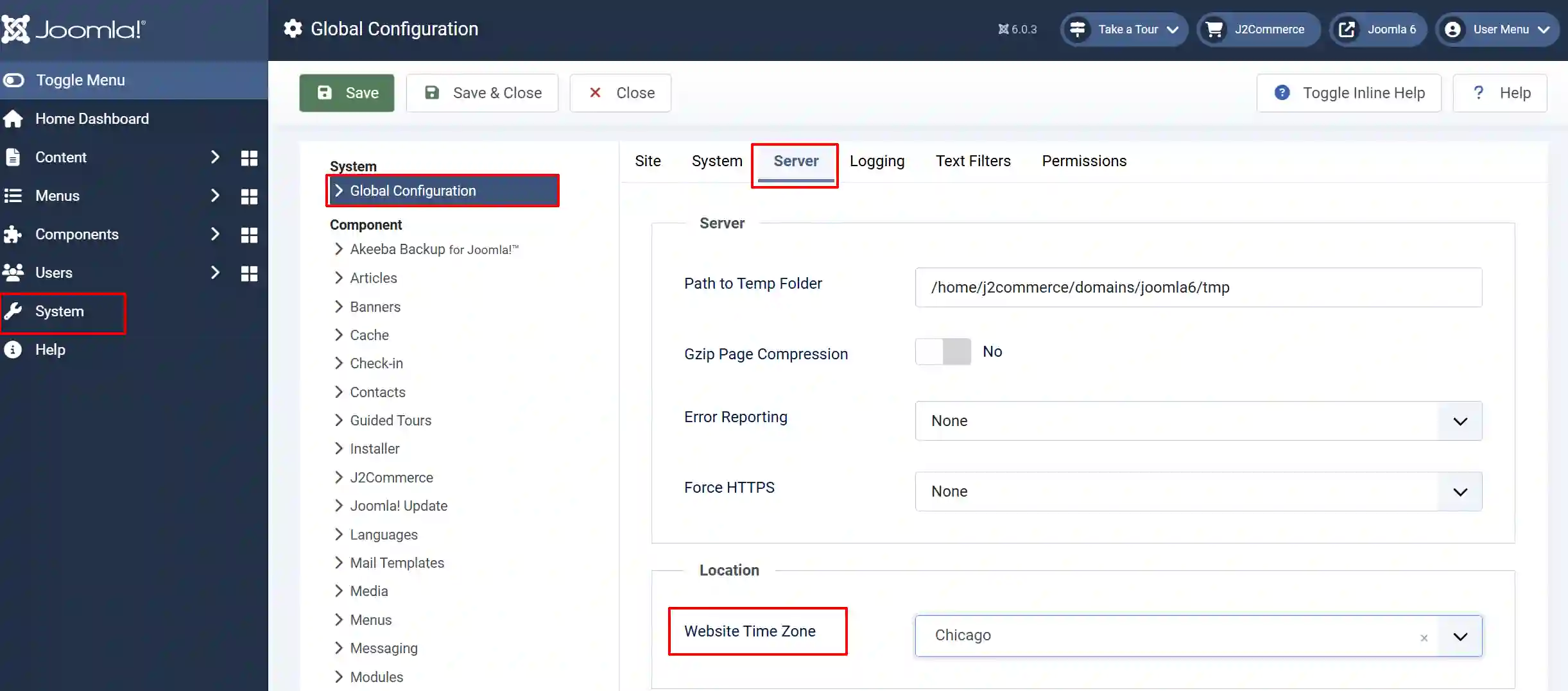Screen dimensions: 1568x691
Task: Toggle the Gzip Page Compression switch
Action: 943,352
